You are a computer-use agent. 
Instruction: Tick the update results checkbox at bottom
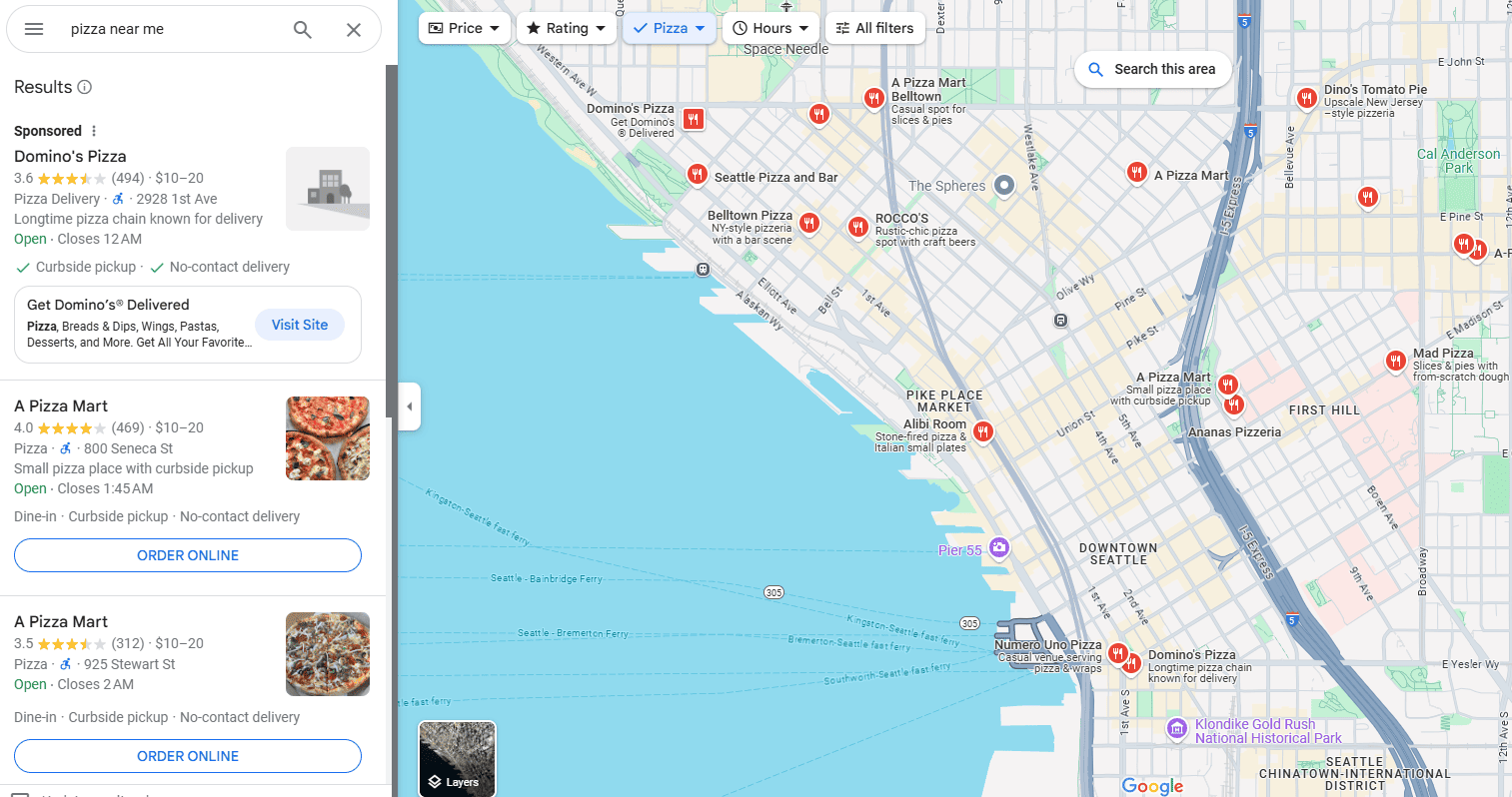click(20, 793)
